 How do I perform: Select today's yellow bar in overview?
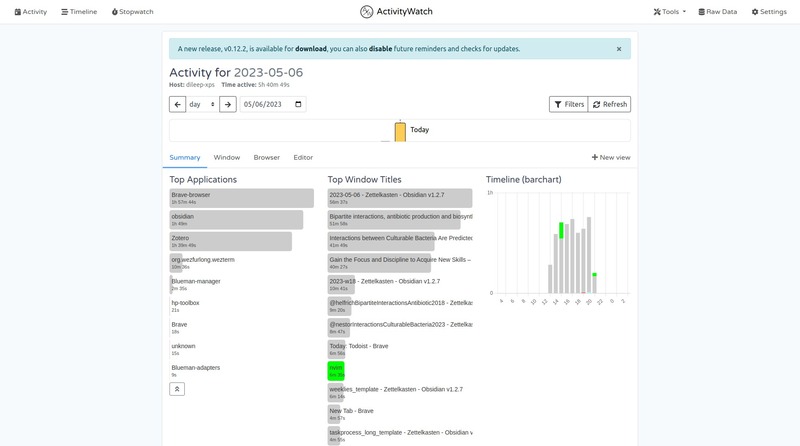[400, 132]
